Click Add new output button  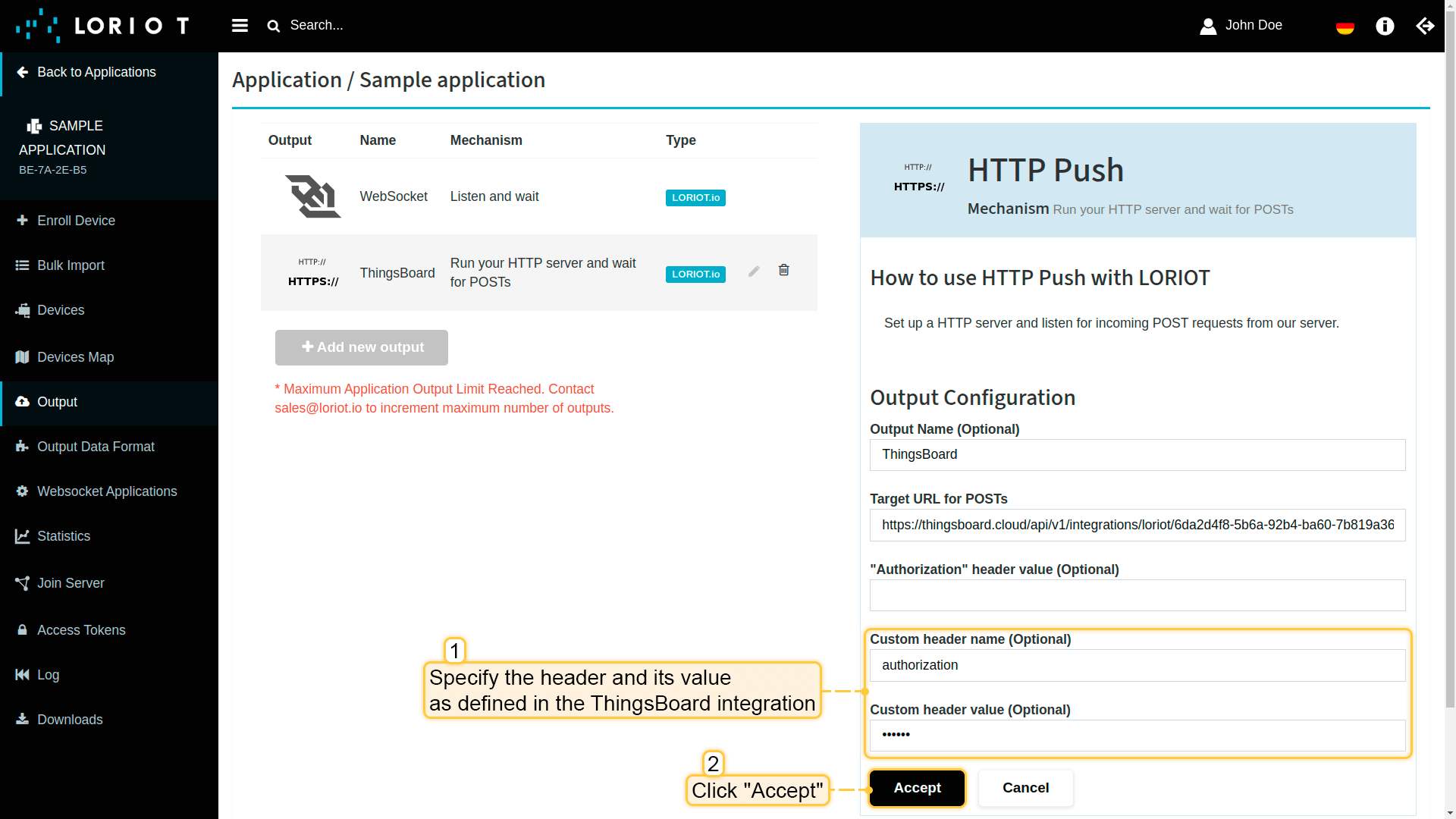[x=361, y=347]
